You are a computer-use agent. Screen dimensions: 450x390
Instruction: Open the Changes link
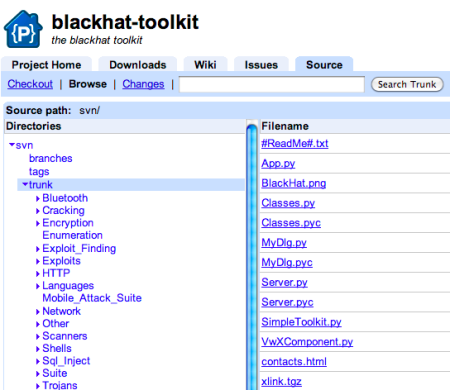pyautogui.click(x=143, y=84)
